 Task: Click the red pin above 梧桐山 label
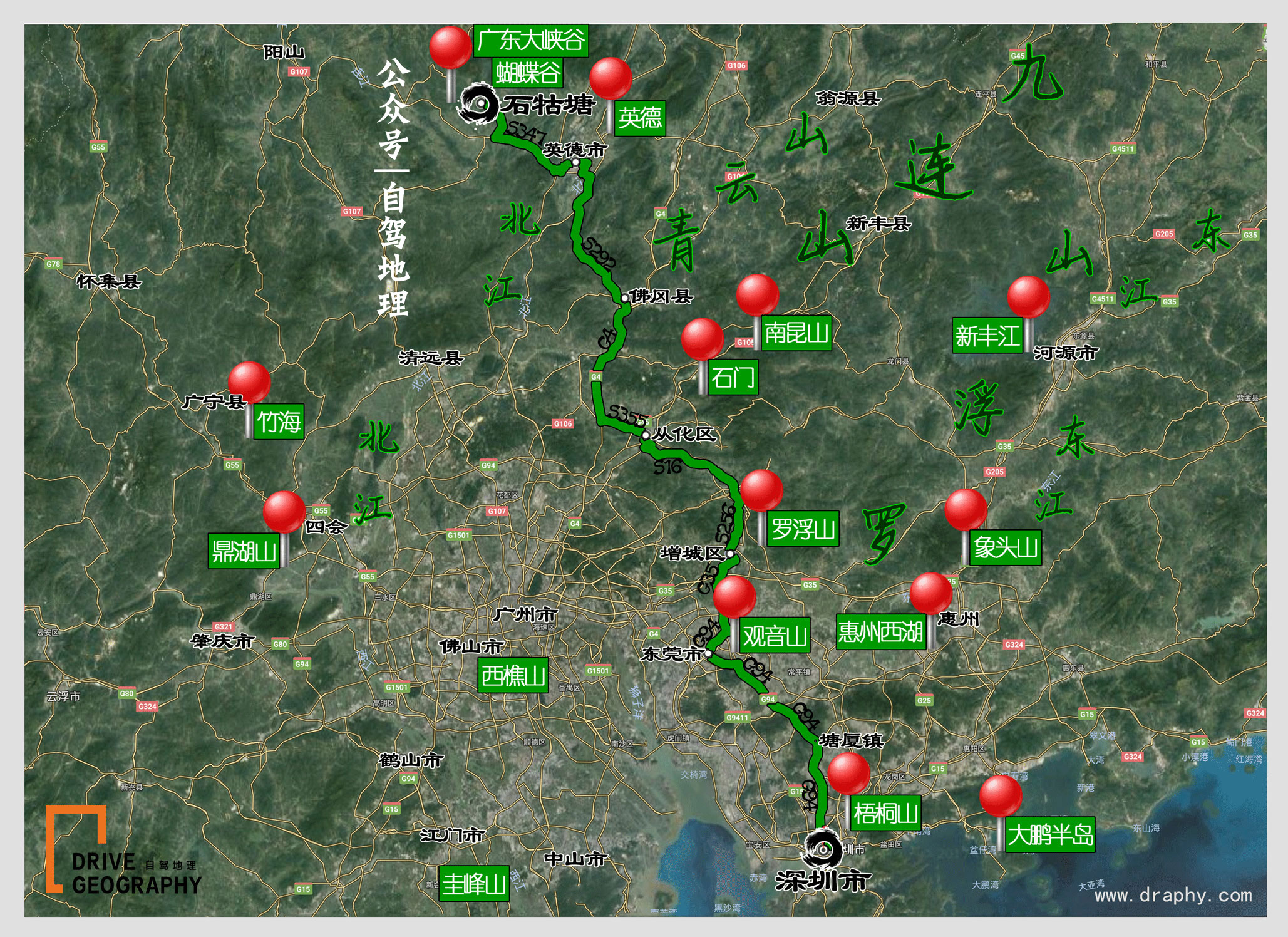click(x=849, y=774)
